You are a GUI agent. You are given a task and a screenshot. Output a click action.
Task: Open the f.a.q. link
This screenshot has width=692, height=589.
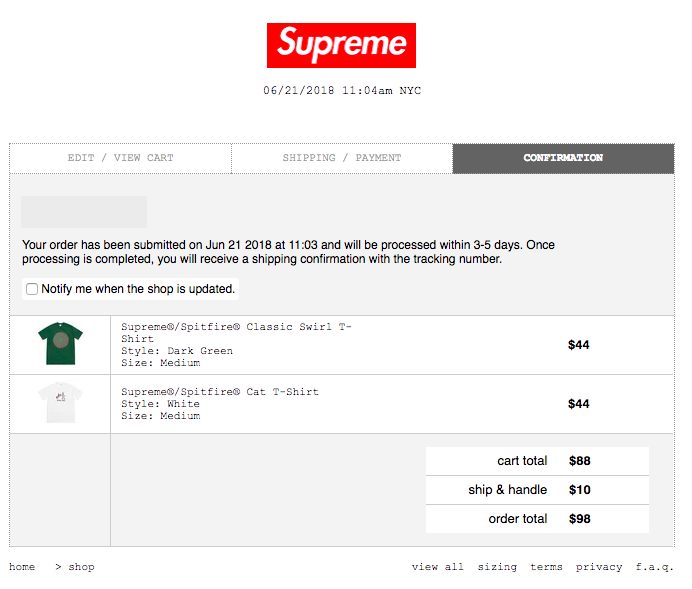click(654, 567)
